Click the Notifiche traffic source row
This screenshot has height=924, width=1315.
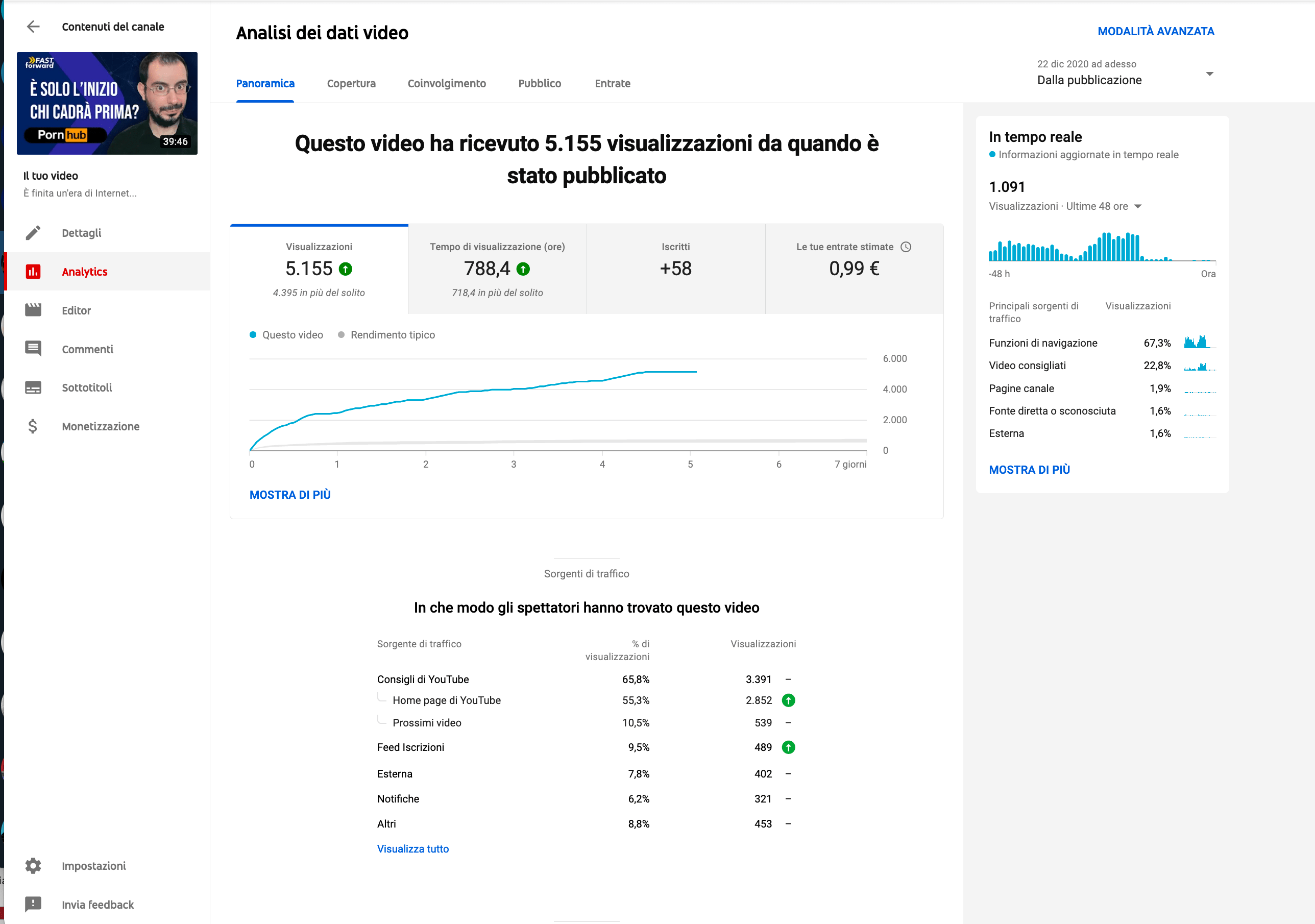(587, 798)
